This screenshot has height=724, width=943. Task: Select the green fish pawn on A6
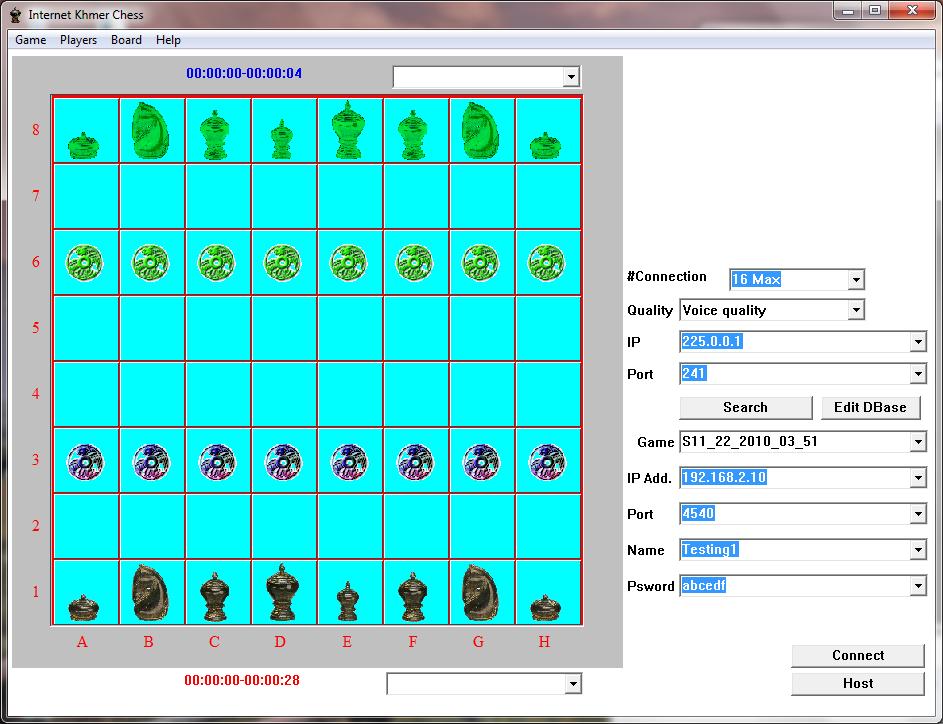pos(84,263)
